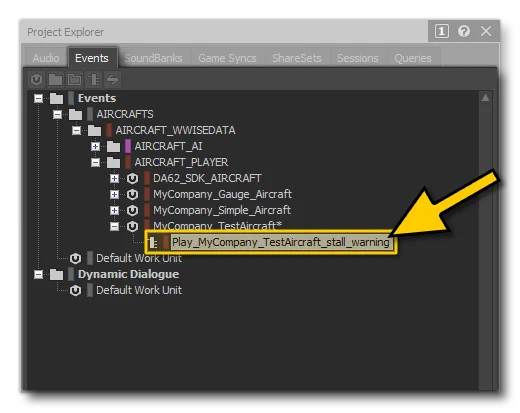The width and height of the screenshot is (520, 413).
Task: Click the new Work Unit toolbar icon
Action: (x=36, y=80)
